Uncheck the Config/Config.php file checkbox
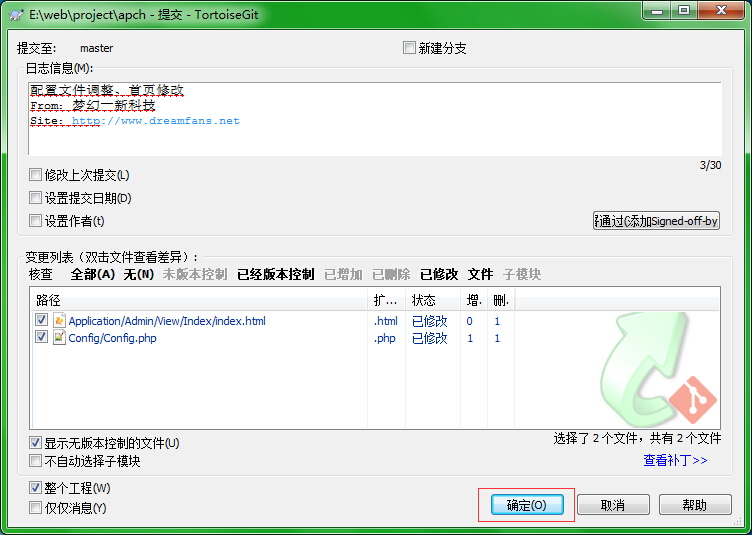The width and height of the screenshot is (752, 535). coord(41,337)
